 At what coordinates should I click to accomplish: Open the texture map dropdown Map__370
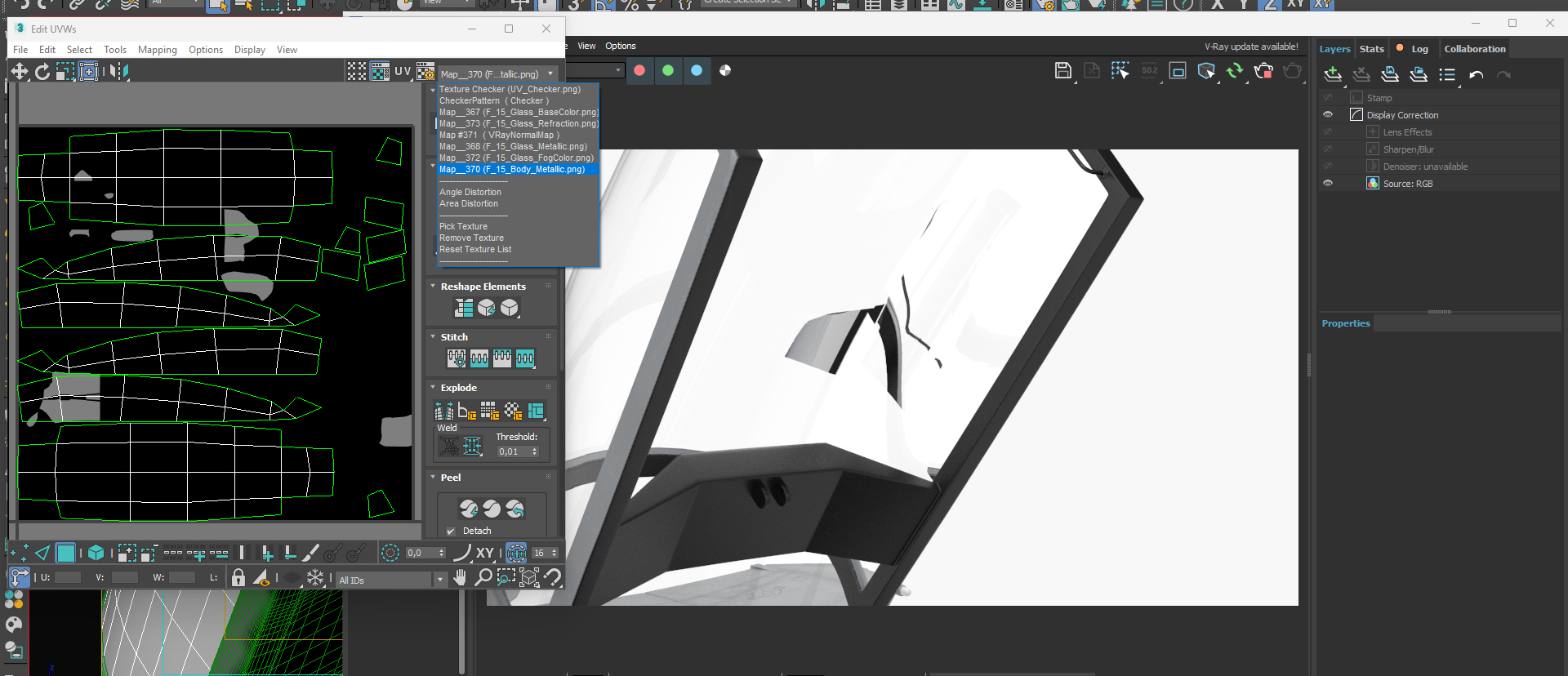pyautogui.click(x=498, y=74)
